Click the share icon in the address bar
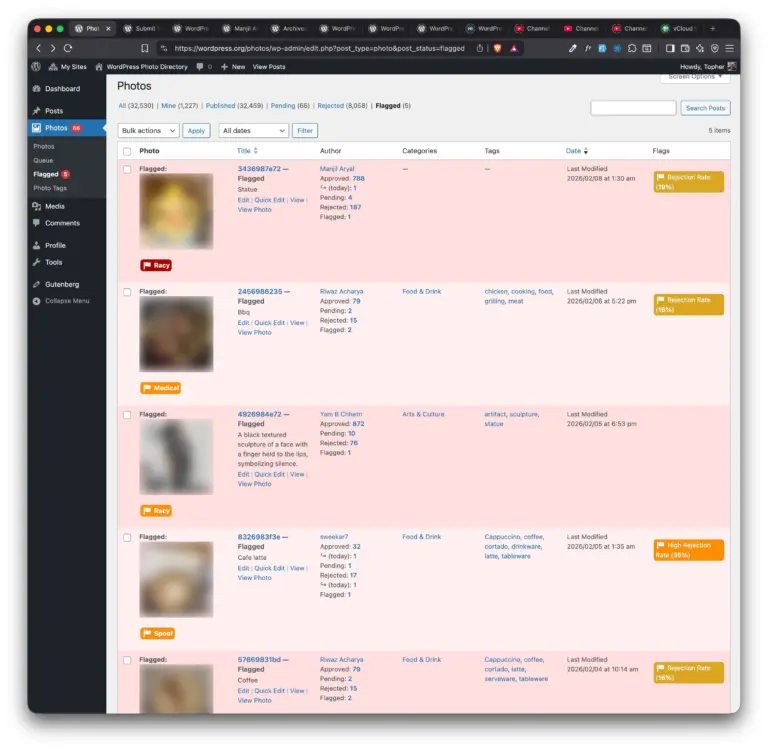This screenshot has height=750, width=768. pyautogui.click(x=480, y=48)
